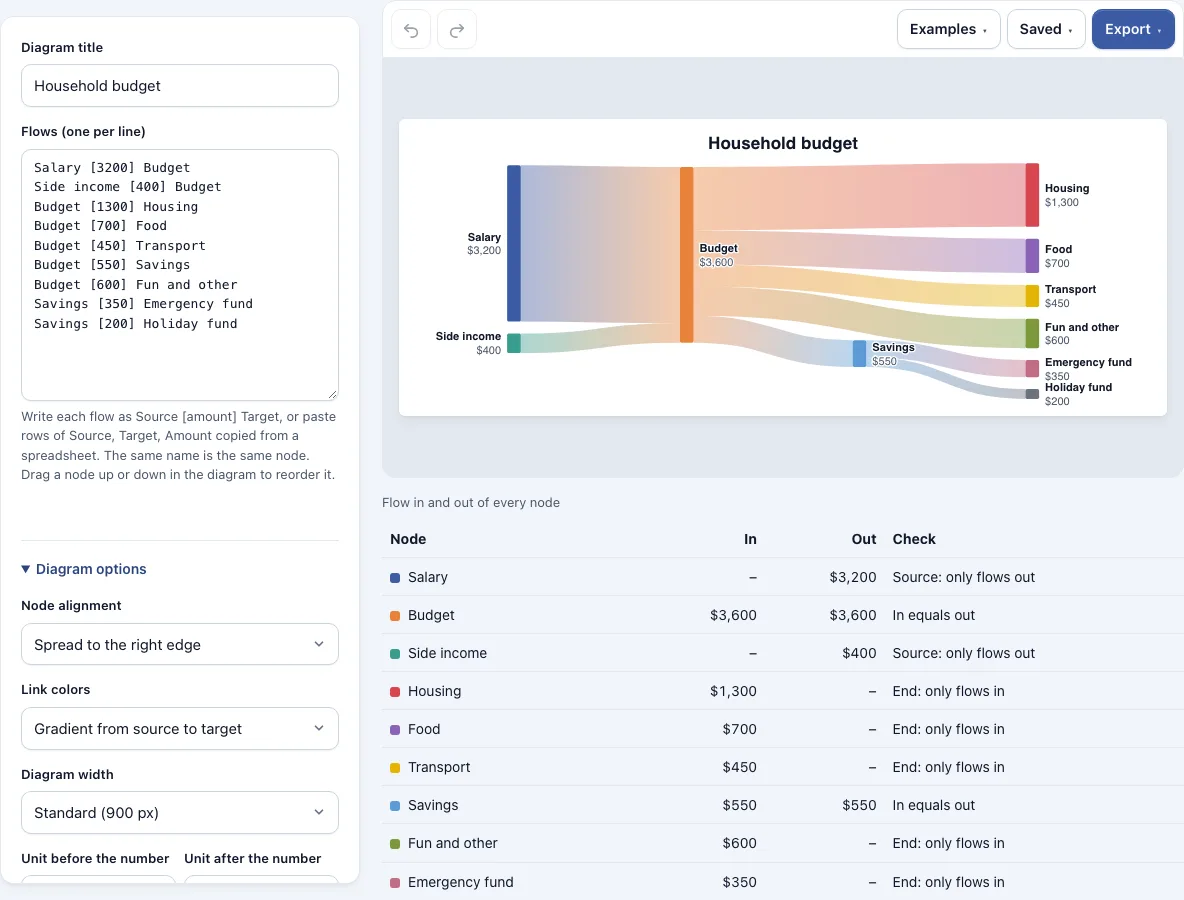Click the Household budget chart title
Viewport: 1184px width, 900px height.
783,143
